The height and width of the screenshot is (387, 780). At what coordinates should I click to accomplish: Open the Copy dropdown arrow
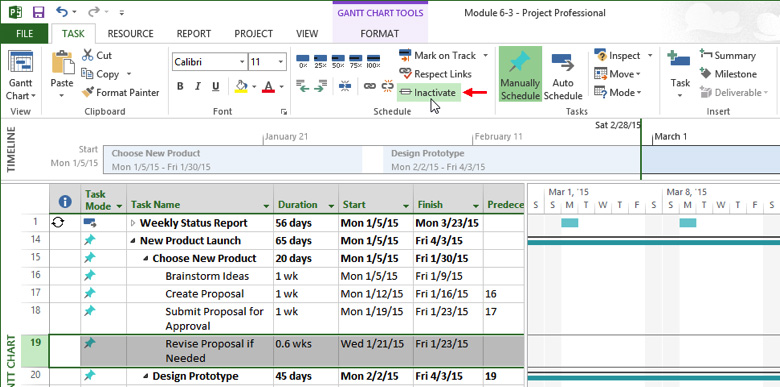click(129, 74)
